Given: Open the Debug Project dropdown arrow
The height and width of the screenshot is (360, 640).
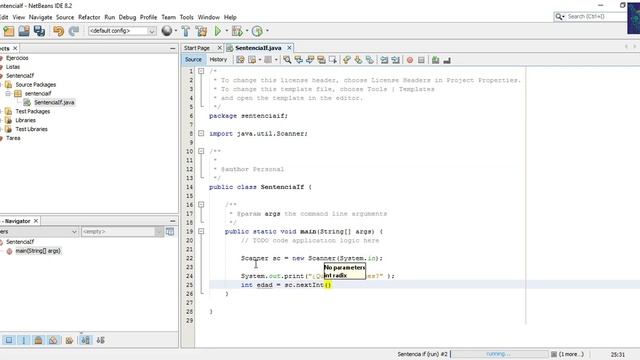Looking at the screenshot, I should click(247, 31).
